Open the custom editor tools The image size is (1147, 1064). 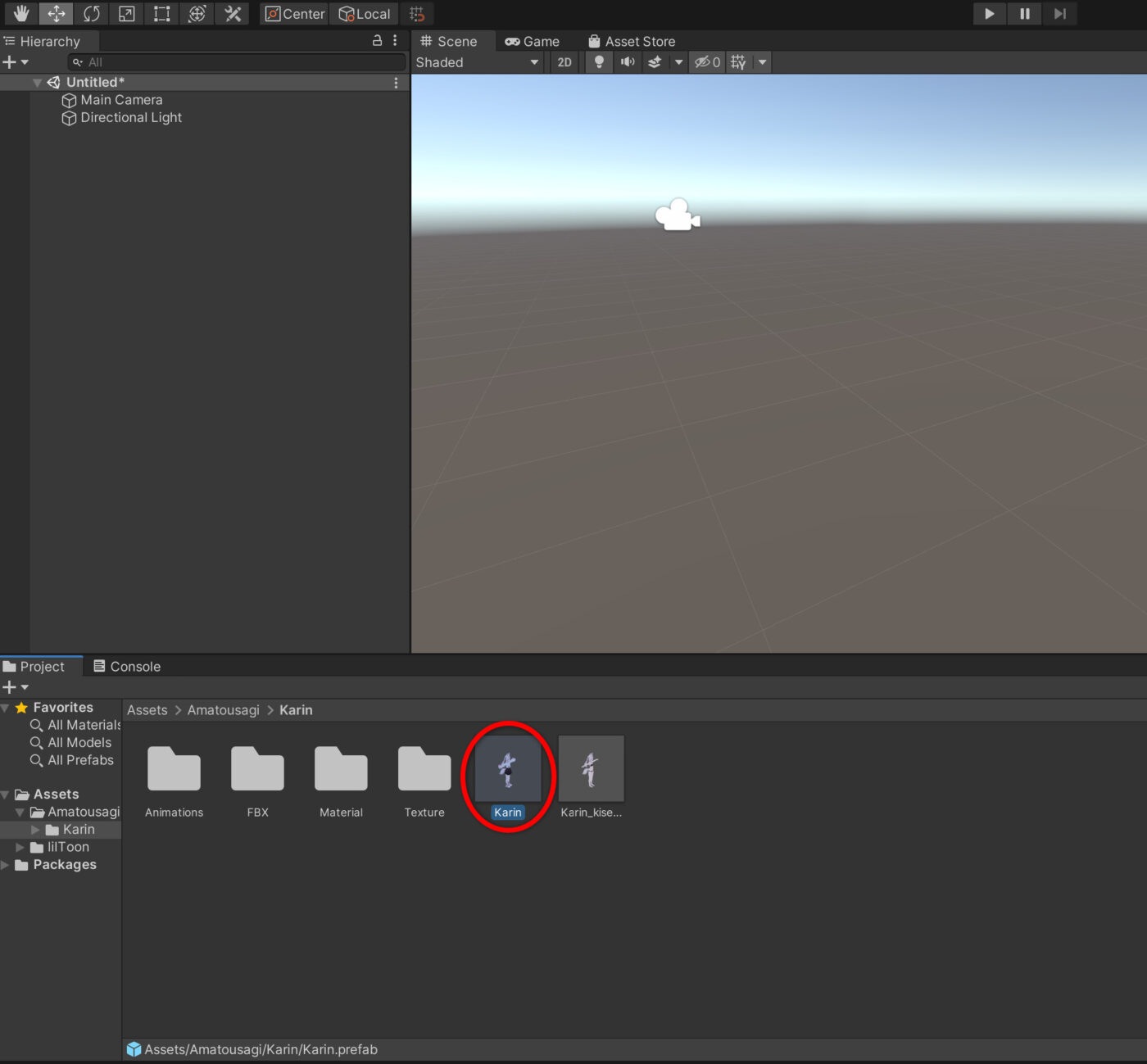point(233,14)
